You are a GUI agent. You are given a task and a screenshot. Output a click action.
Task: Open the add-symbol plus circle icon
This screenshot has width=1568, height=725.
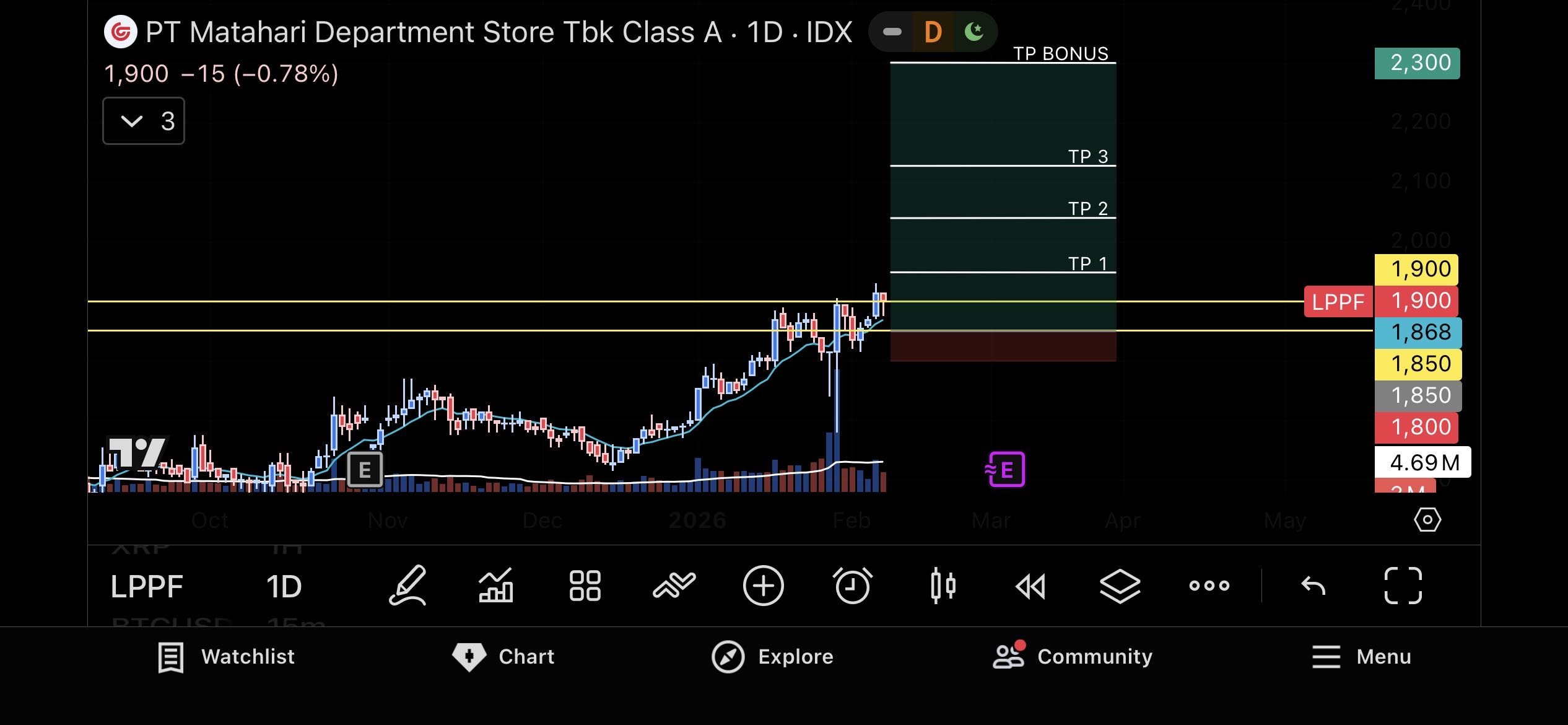(763, 585)
